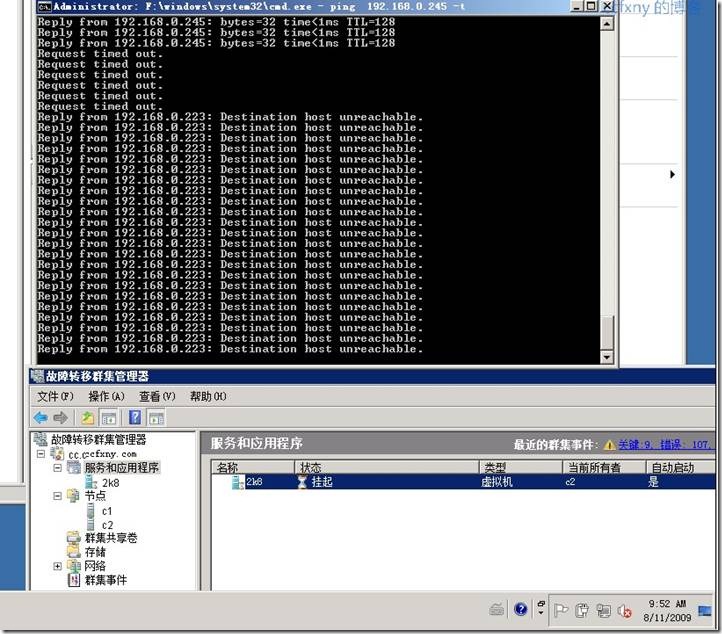Open the 操作(A) menu
Image resolution: width=722 pixels, height=634 pixels.
[x=106, y=396]
